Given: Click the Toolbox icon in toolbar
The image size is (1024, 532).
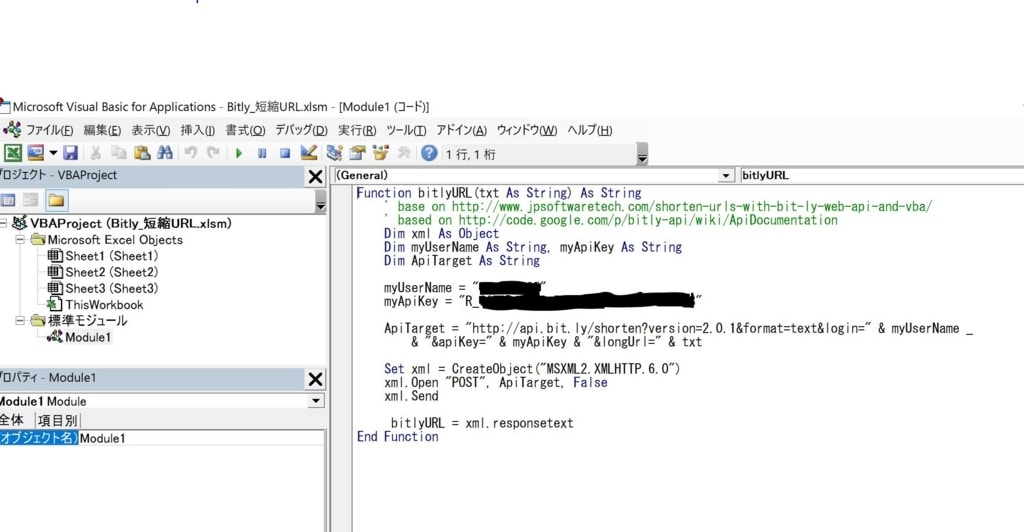Looking at the screenshot, I should pyautogui.click(x=404, y=153).
